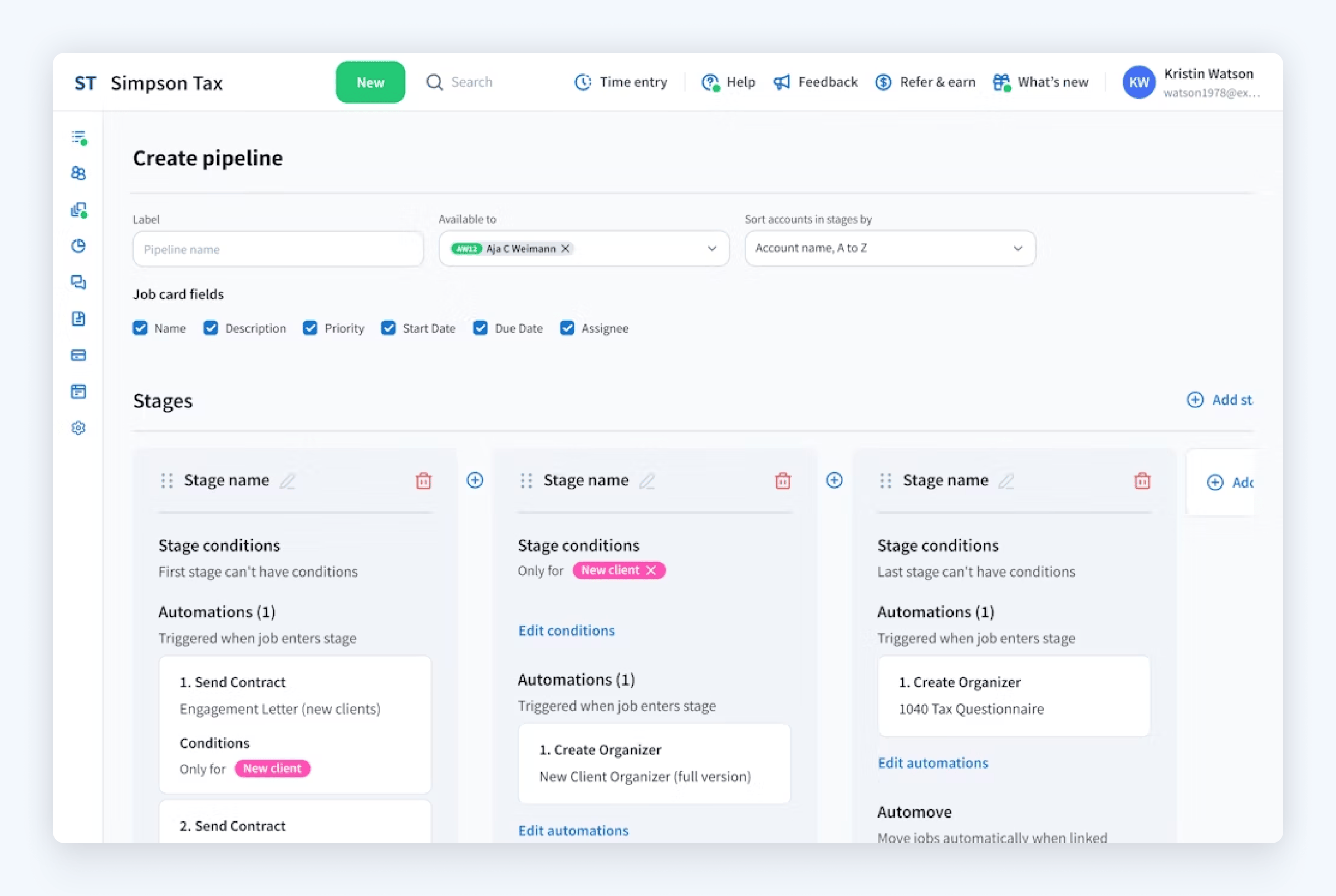Open Refer & earn from top bar

[x=925, y=82]
